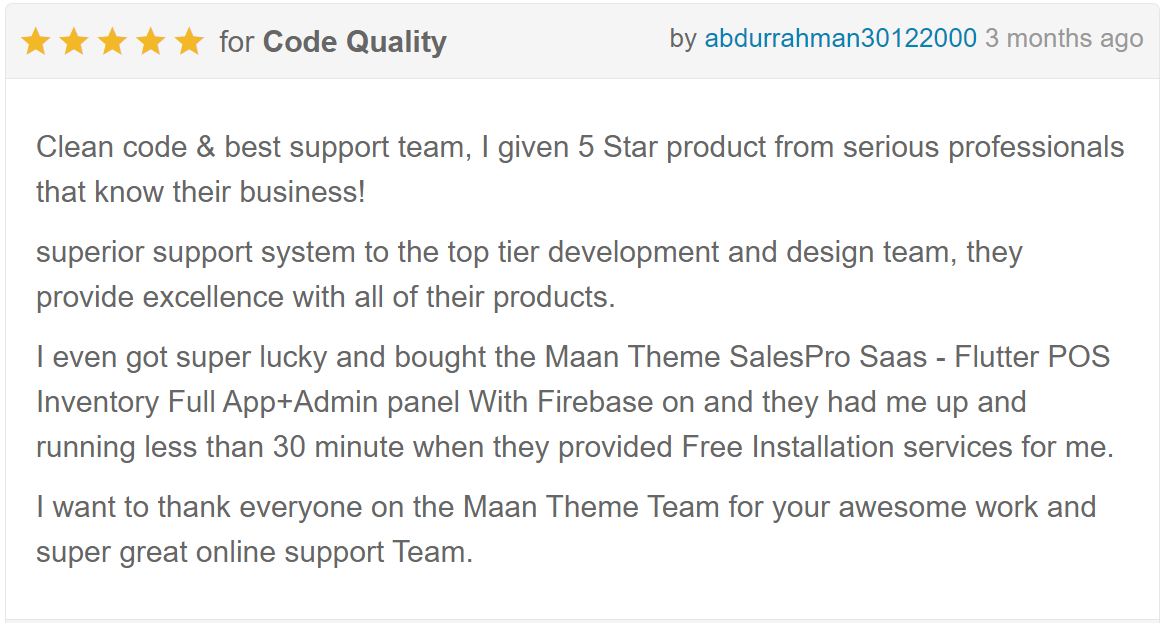The height and width of the screenshot is (623, 1165).
Task: Click the second rating star
Action: pos(74,42)
